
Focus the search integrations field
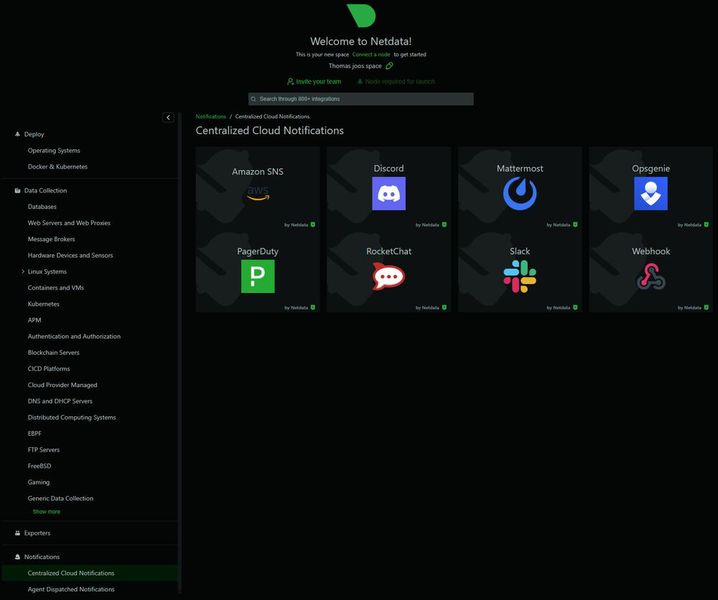coord(361,99)
